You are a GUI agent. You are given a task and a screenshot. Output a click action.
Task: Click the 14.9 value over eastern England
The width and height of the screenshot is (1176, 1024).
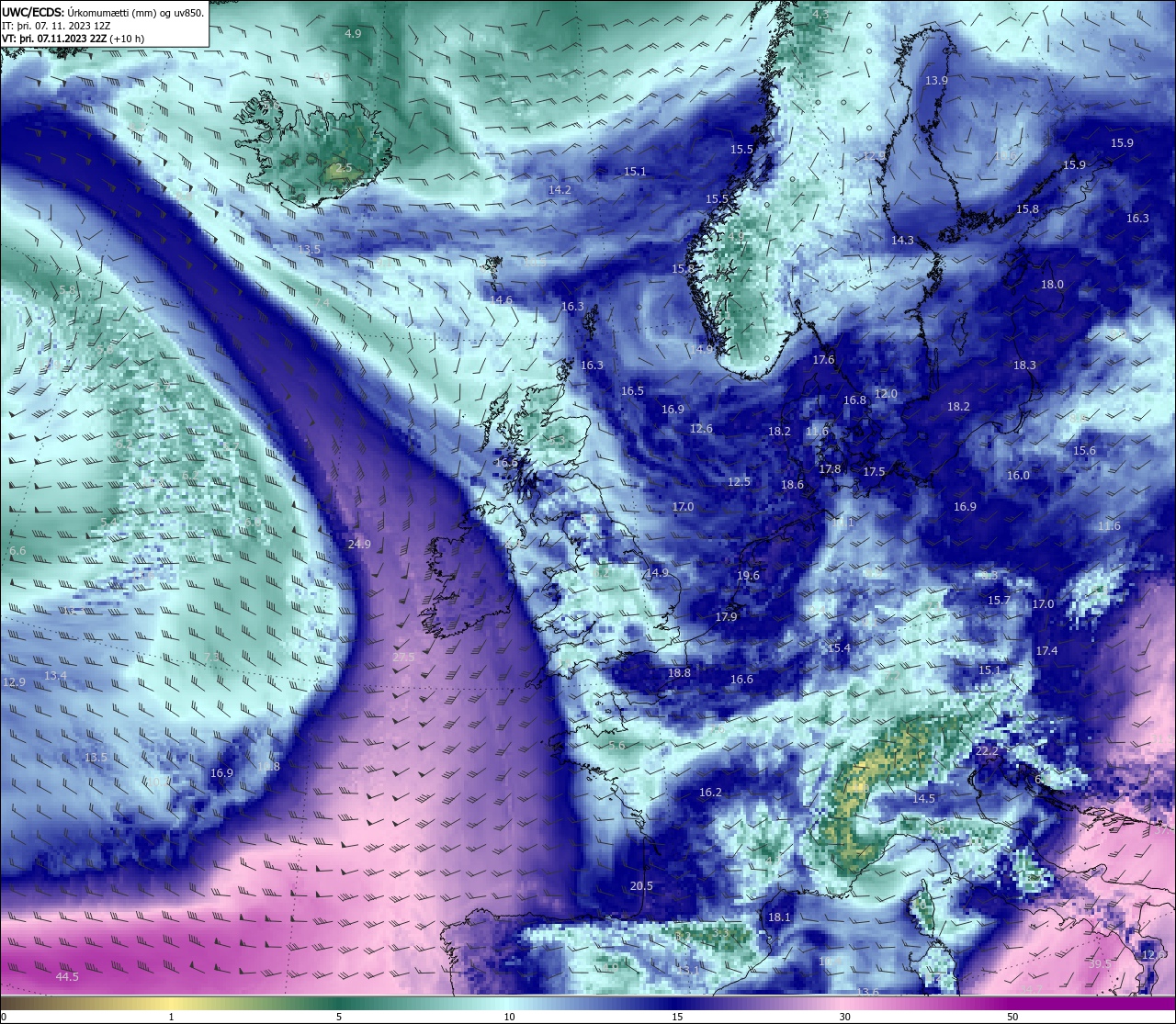(x=657, y=573)
